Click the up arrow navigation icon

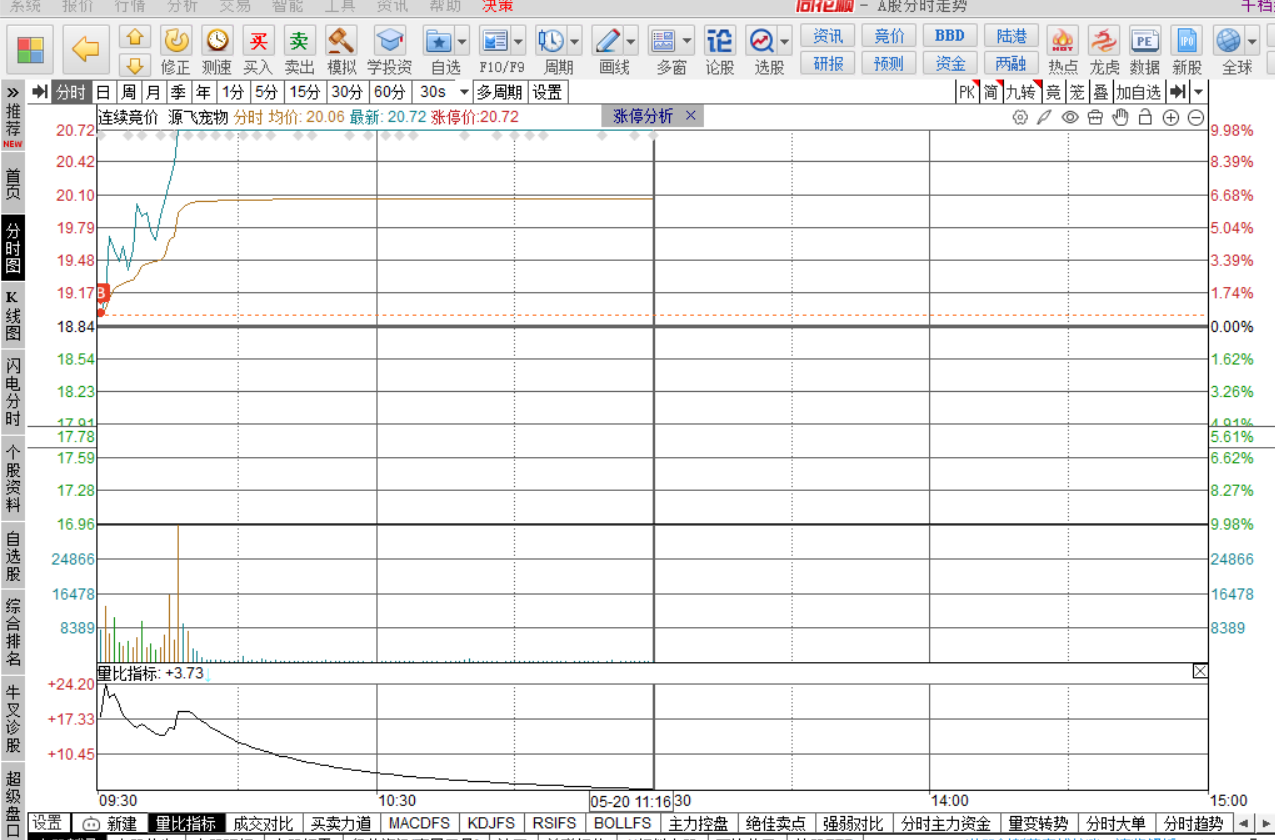(135, 37)
